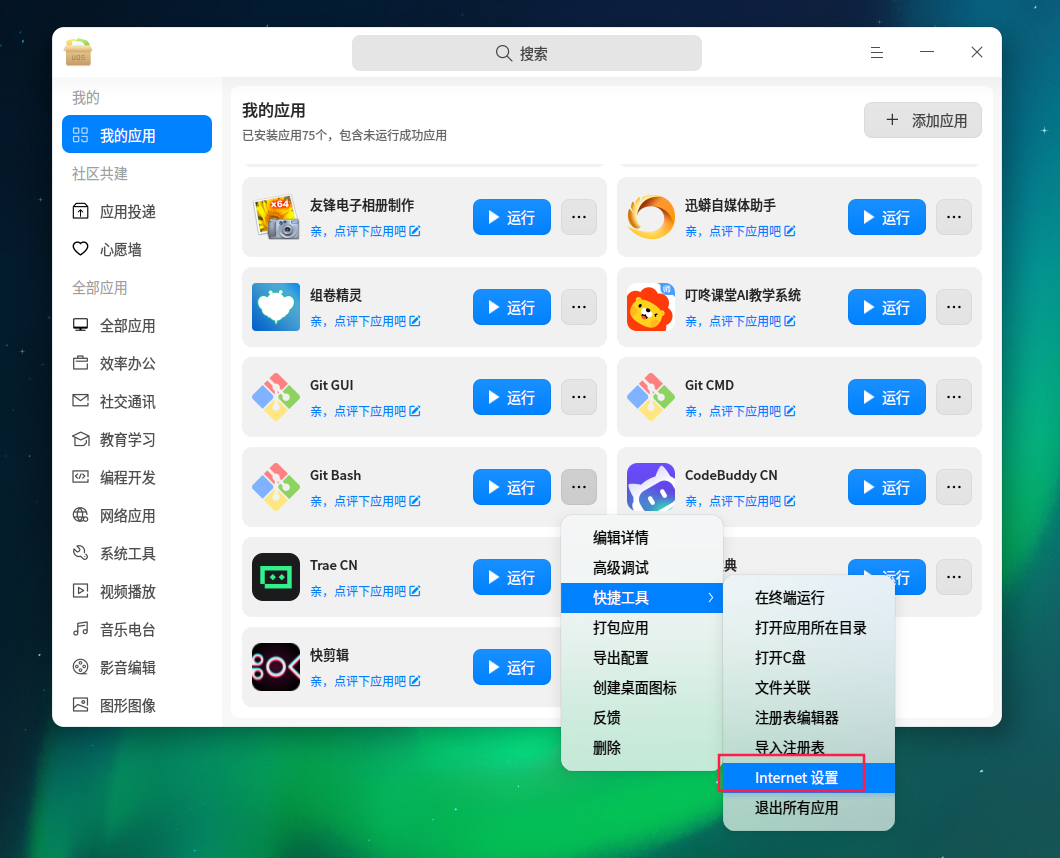Toggle the Git Bash more options button
Screen dimensions: 1060x858
(579, 487)
